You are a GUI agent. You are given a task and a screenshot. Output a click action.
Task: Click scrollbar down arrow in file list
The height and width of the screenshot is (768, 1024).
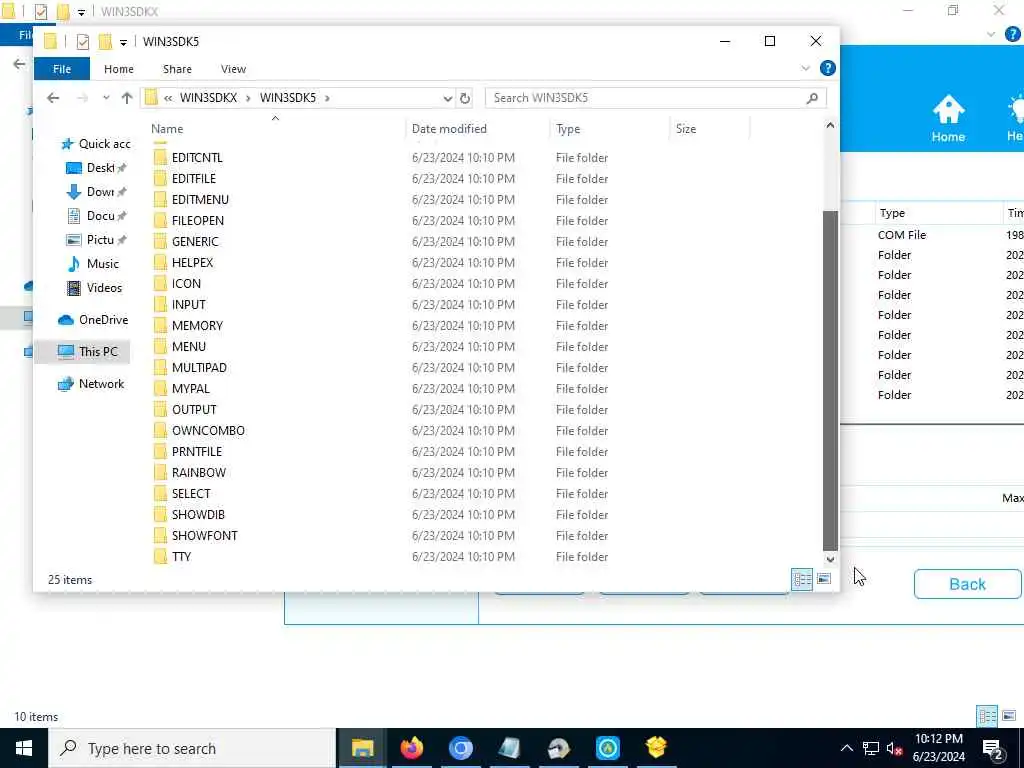(830, 560)
